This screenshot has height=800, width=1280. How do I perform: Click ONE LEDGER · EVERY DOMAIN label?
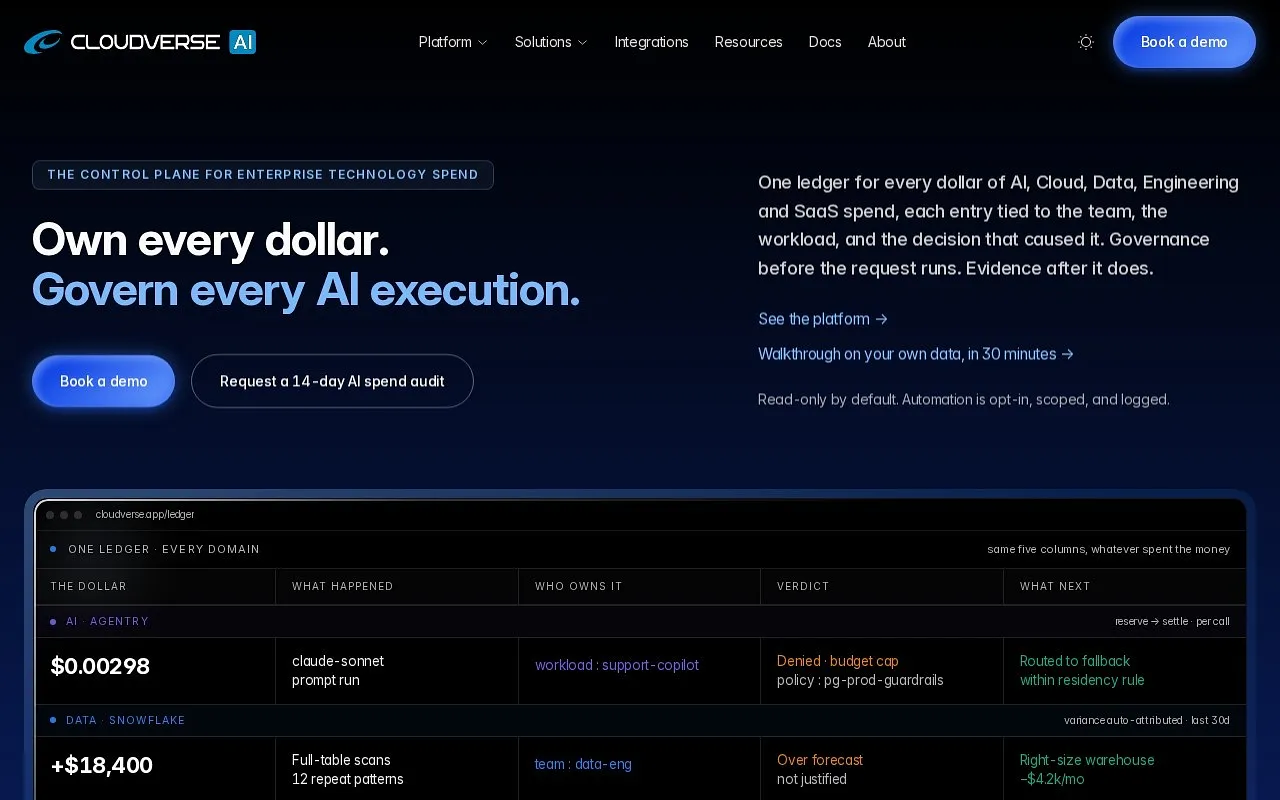coord(164,550)
